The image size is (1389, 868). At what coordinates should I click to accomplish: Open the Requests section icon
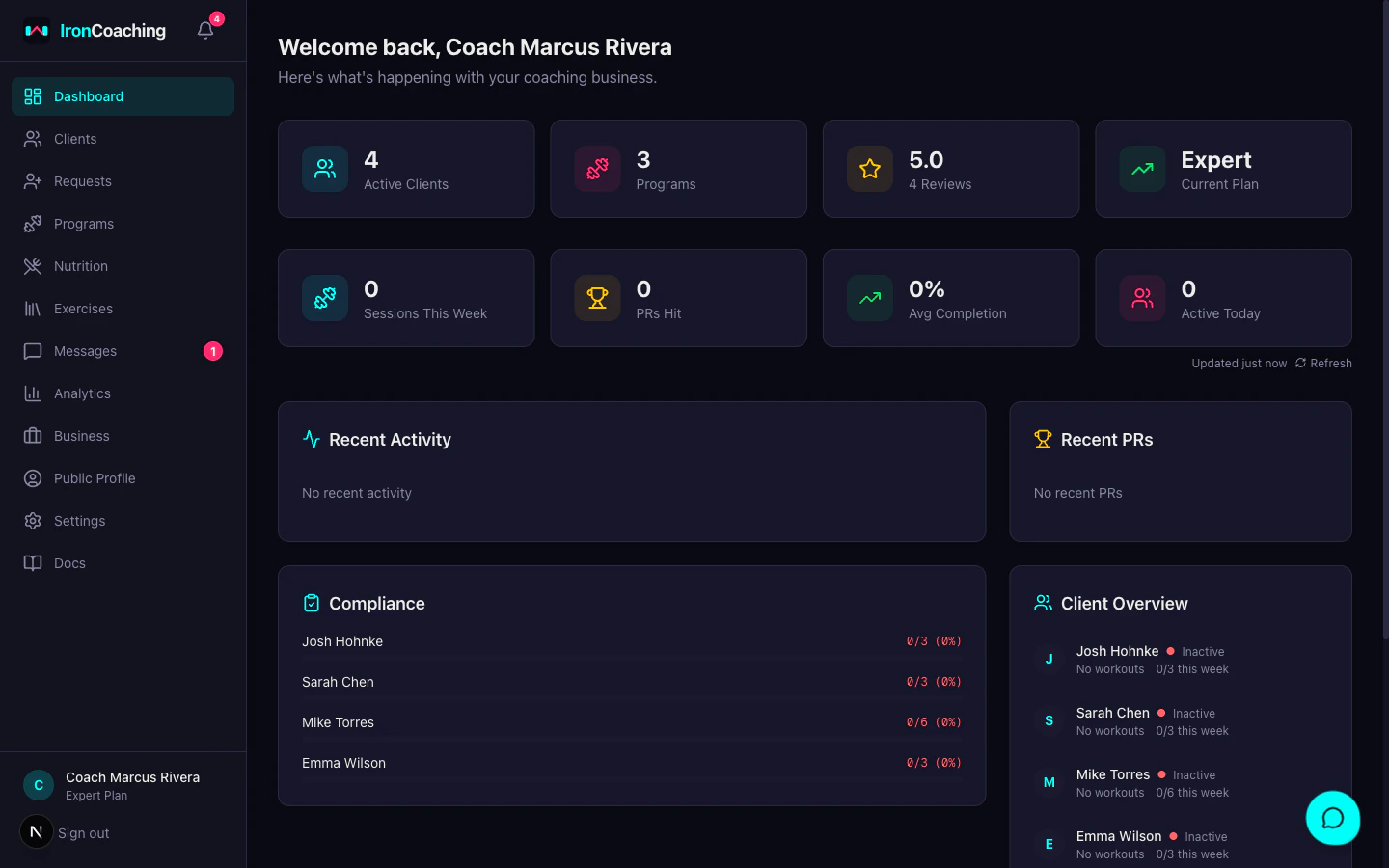click(33, 181)
